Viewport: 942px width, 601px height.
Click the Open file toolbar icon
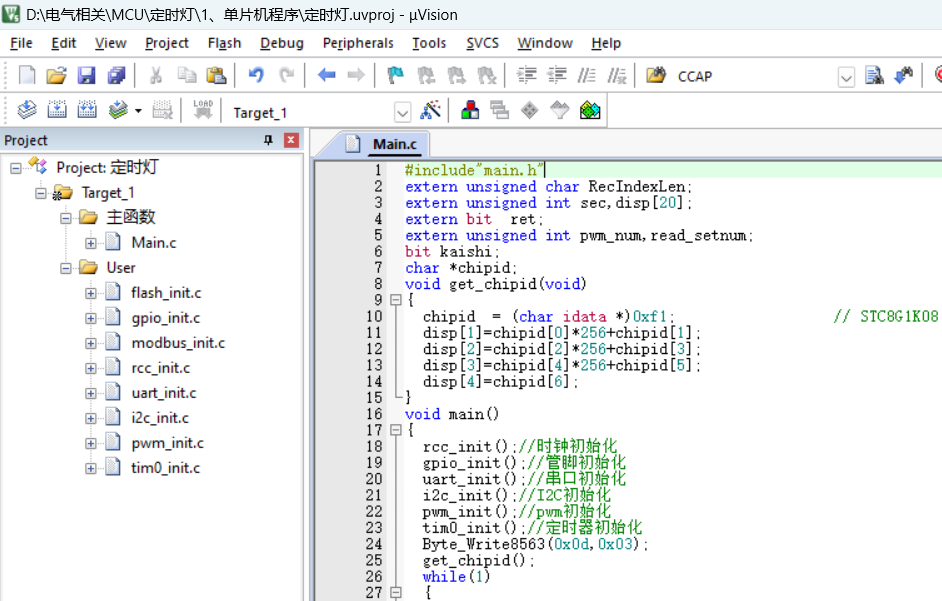coord(56,76)
